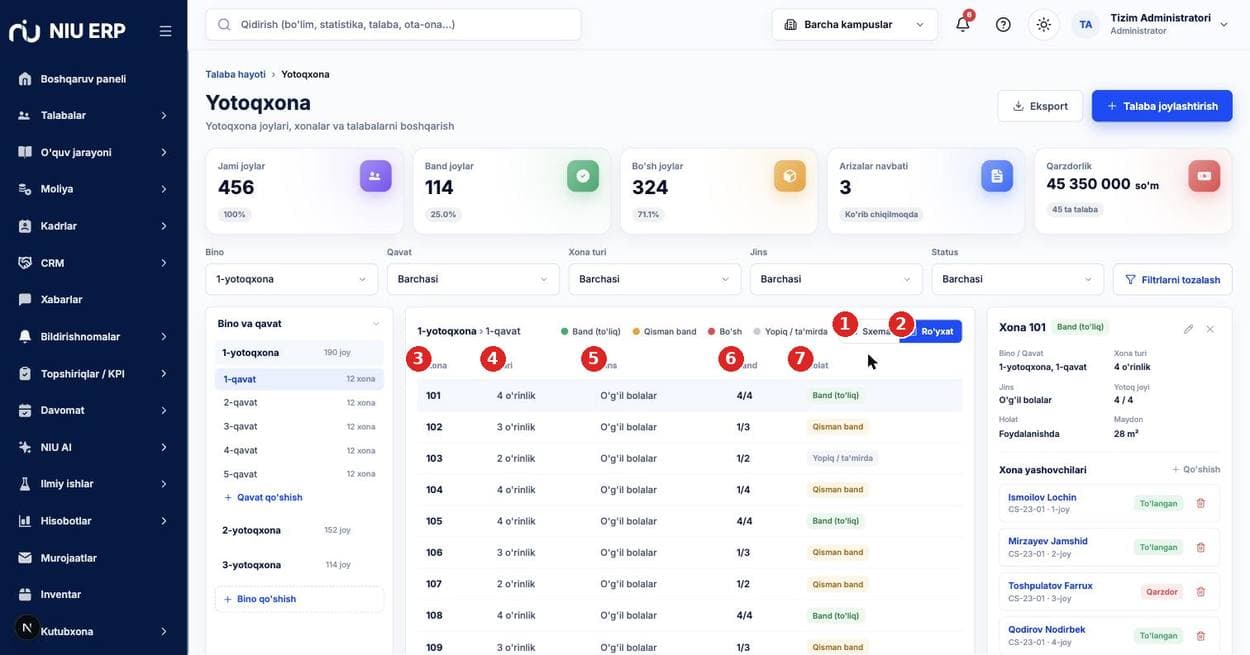Screen dimensions: 1250x655
Task: Click the NIU ERP logo
Action: tap(67, 31)
